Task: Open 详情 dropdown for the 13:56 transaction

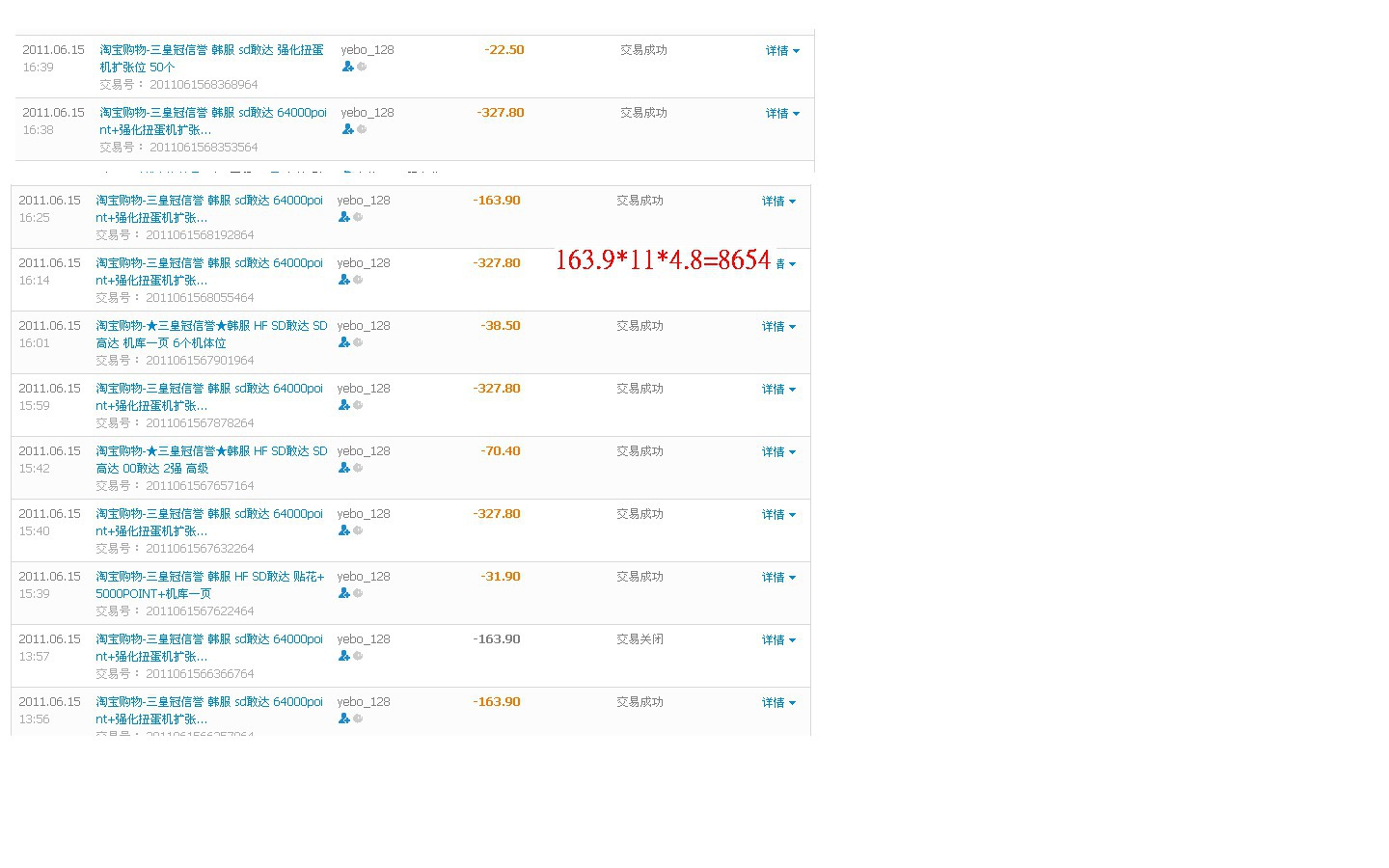Action: tap(778, 702)
